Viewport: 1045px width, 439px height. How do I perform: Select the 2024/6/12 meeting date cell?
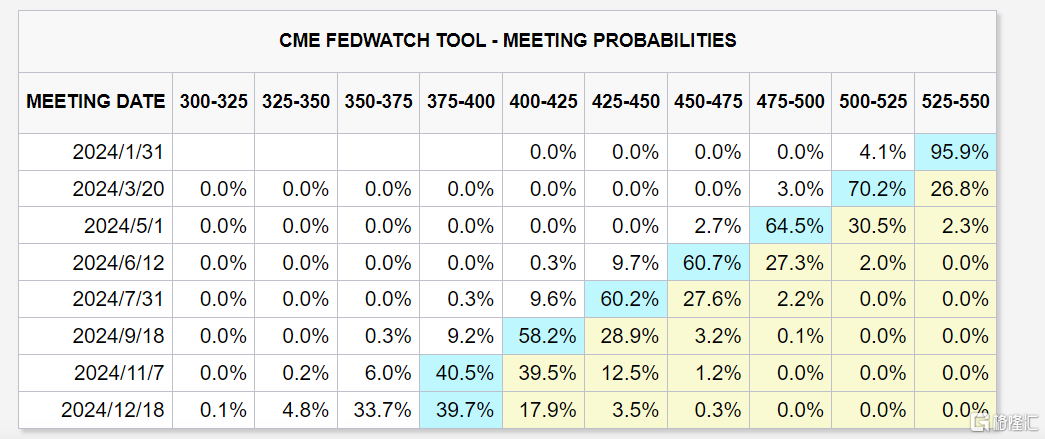point(118,263)
